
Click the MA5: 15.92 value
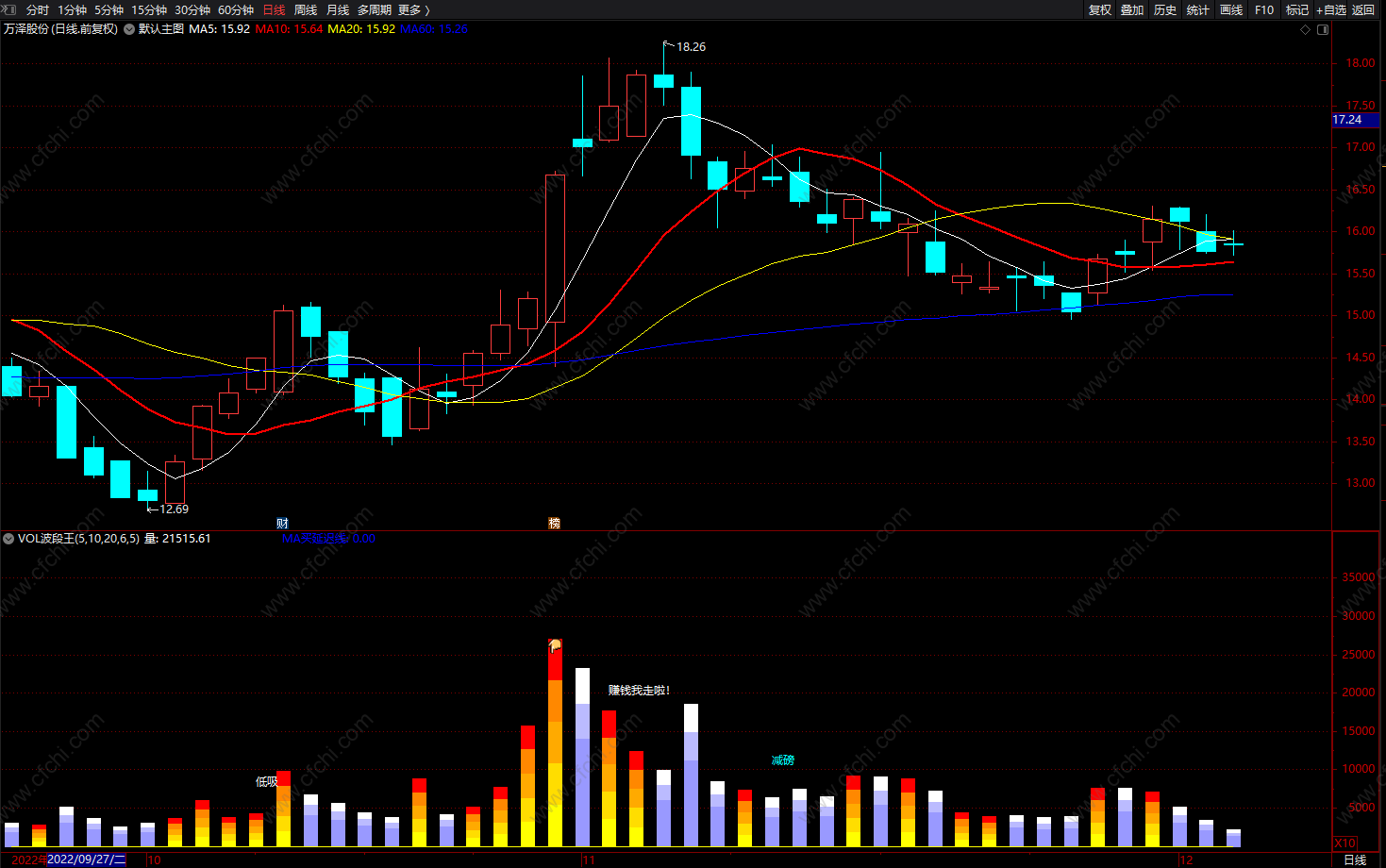220,29
